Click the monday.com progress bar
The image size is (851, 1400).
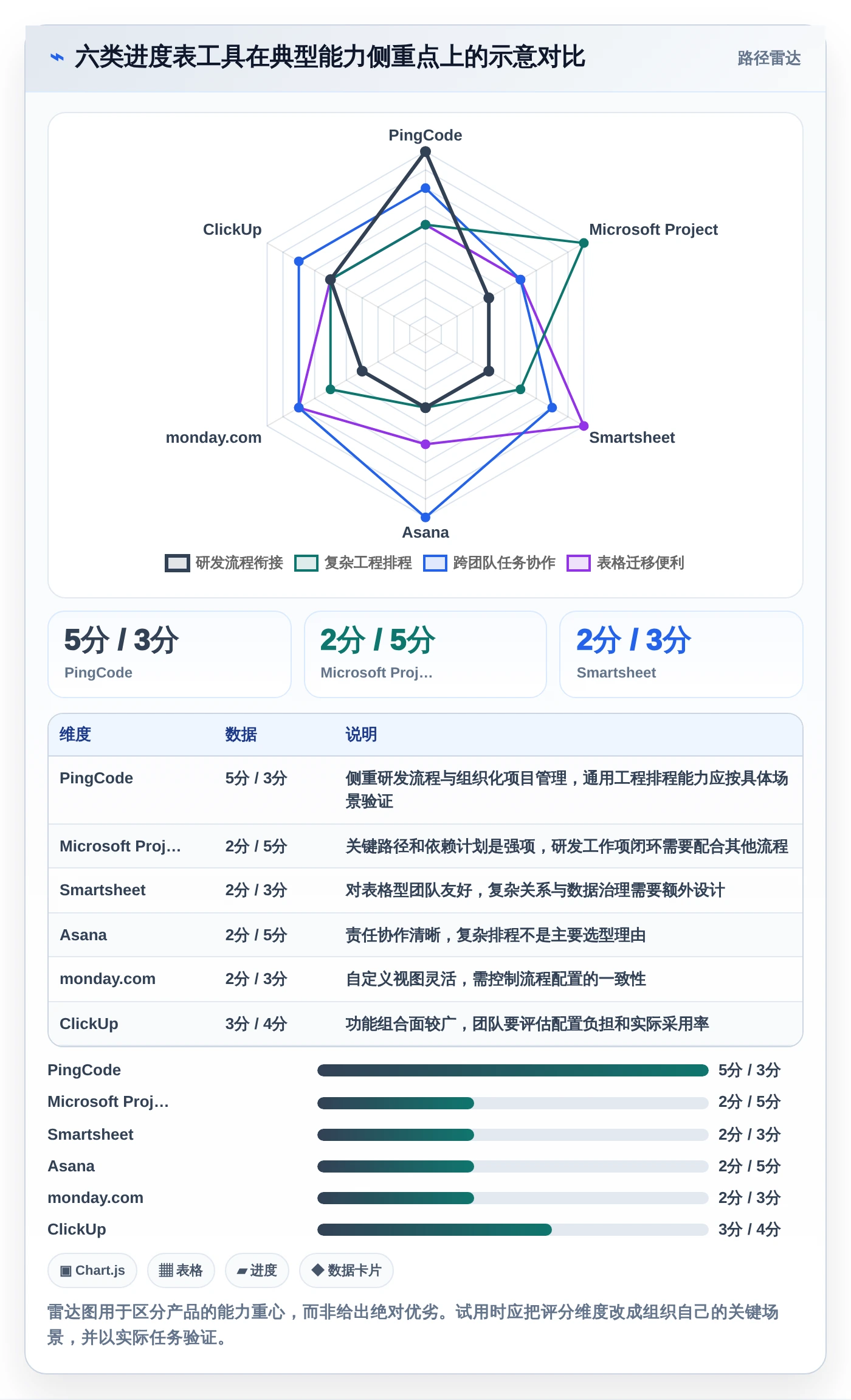[x=513, y=1198]
